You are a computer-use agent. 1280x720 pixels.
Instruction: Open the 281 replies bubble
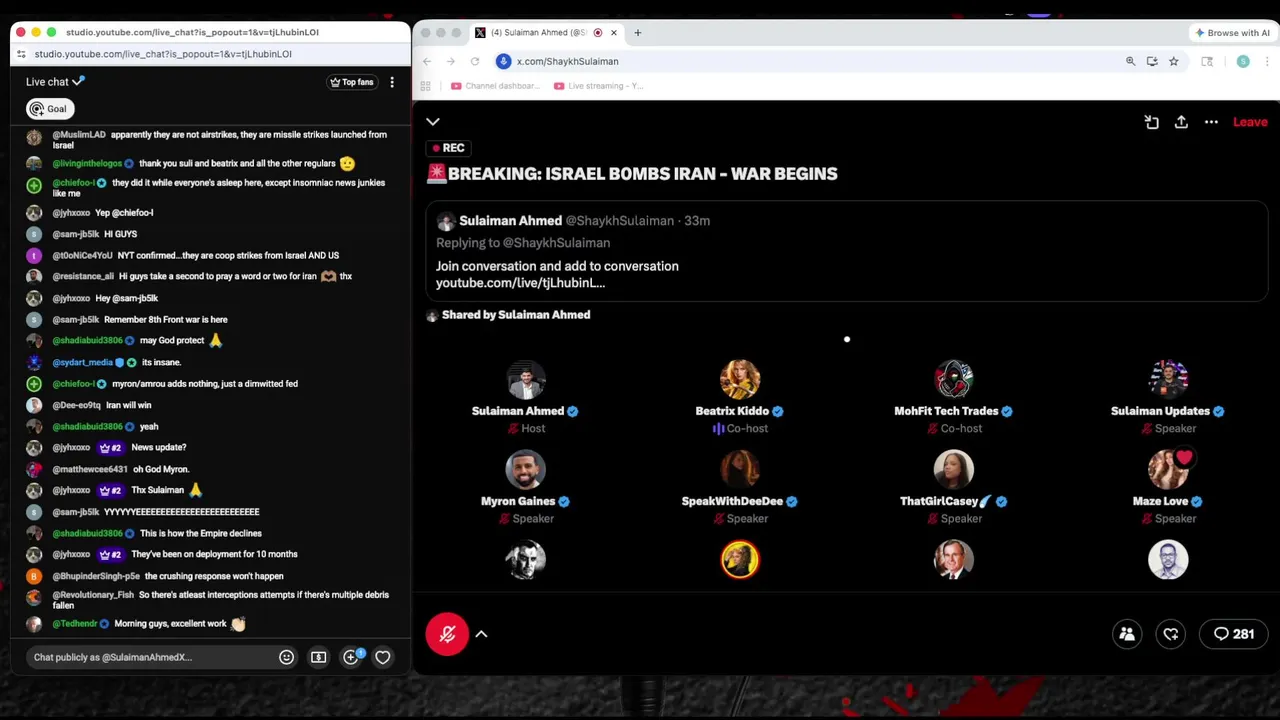tap(1233, 634)
